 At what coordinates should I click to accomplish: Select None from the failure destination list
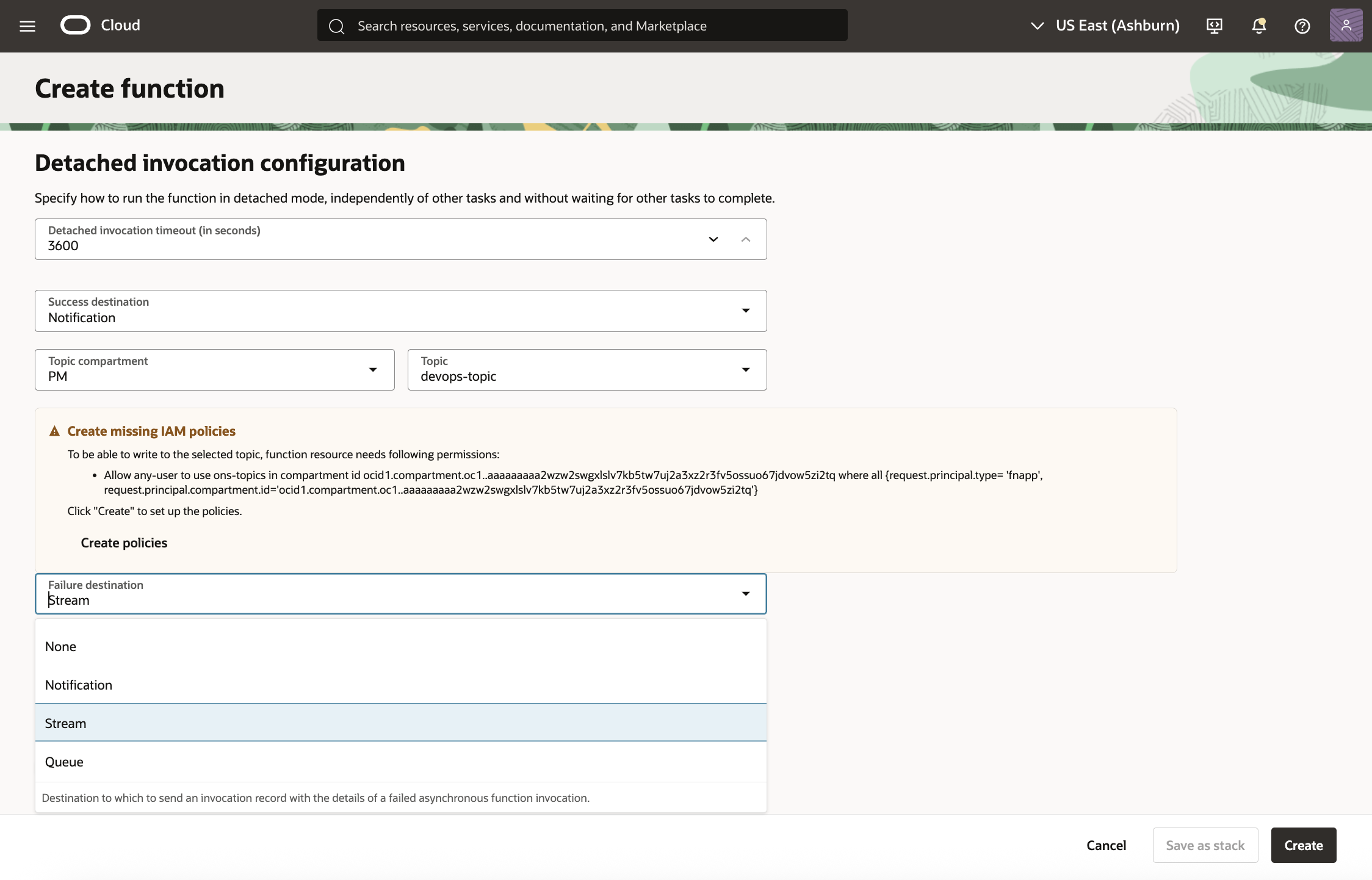[60, 646]
